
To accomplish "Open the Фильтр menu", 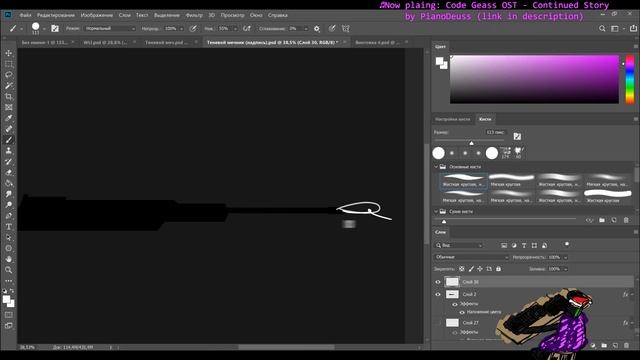I will point(194,15).
